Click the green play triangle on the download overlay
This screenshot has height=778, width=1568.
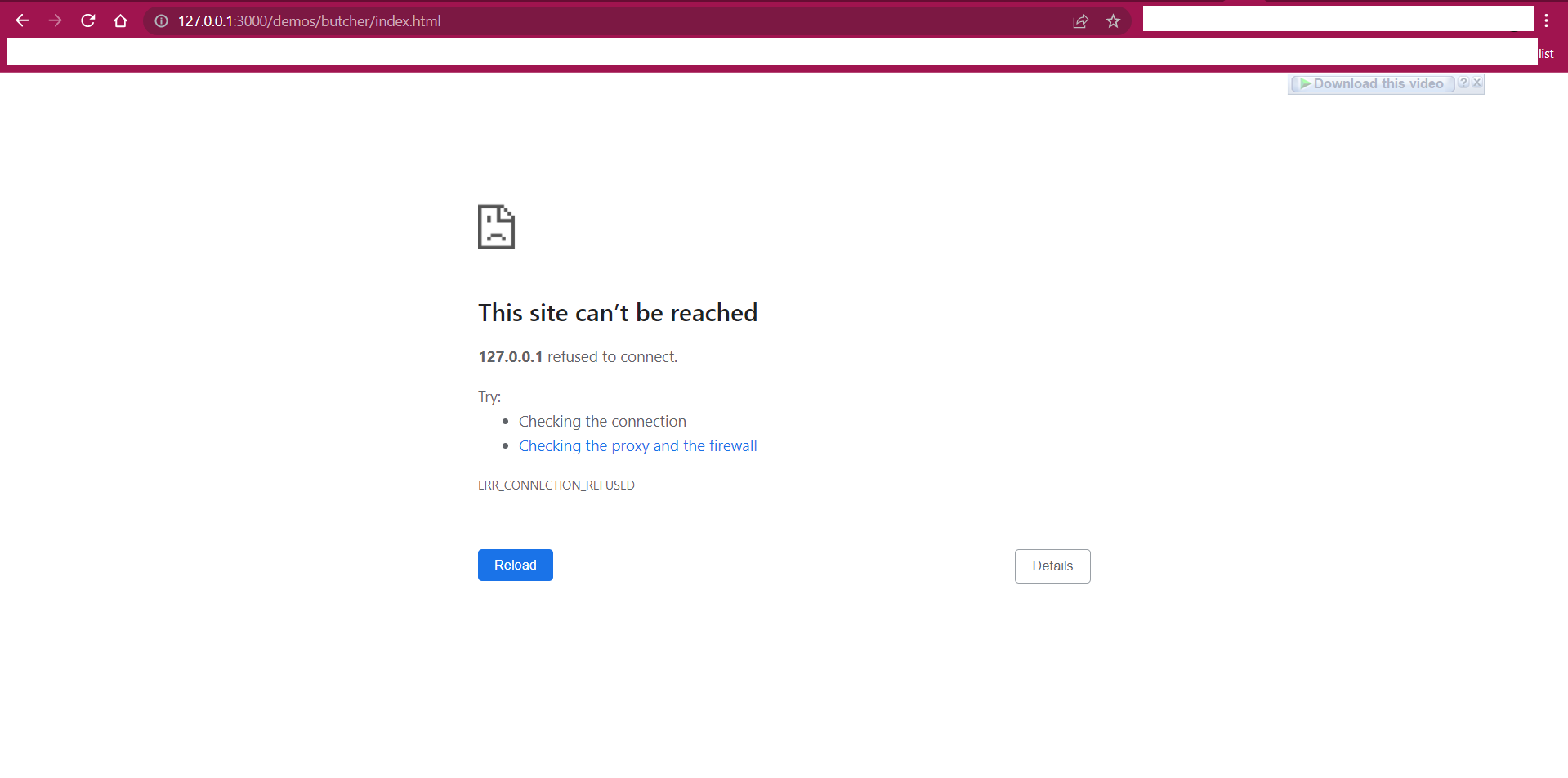click(x=1306, y=83)
